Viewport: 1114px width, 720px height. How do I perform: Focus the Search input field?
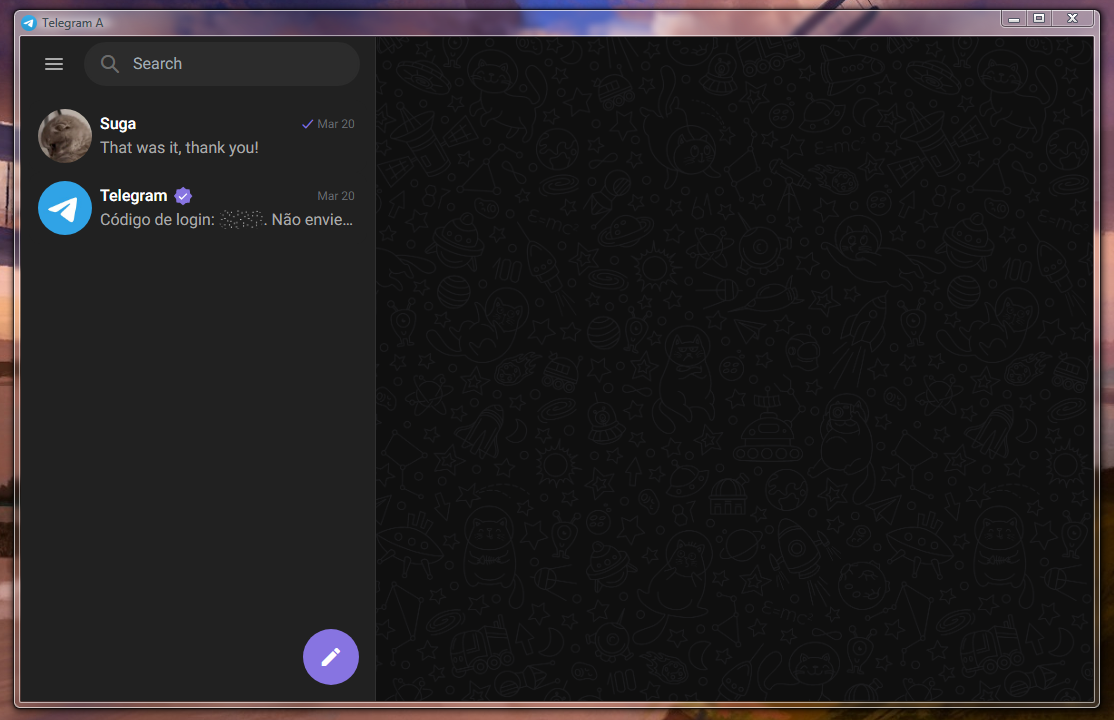(x=222, y=64)
